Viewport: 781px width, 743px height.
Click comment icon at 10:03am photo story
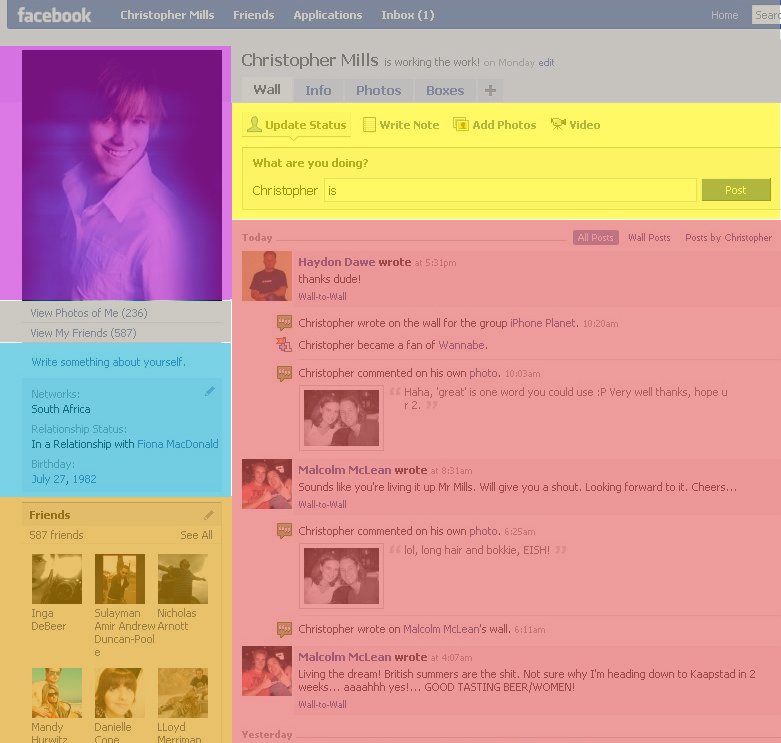[x=284, y=373]
